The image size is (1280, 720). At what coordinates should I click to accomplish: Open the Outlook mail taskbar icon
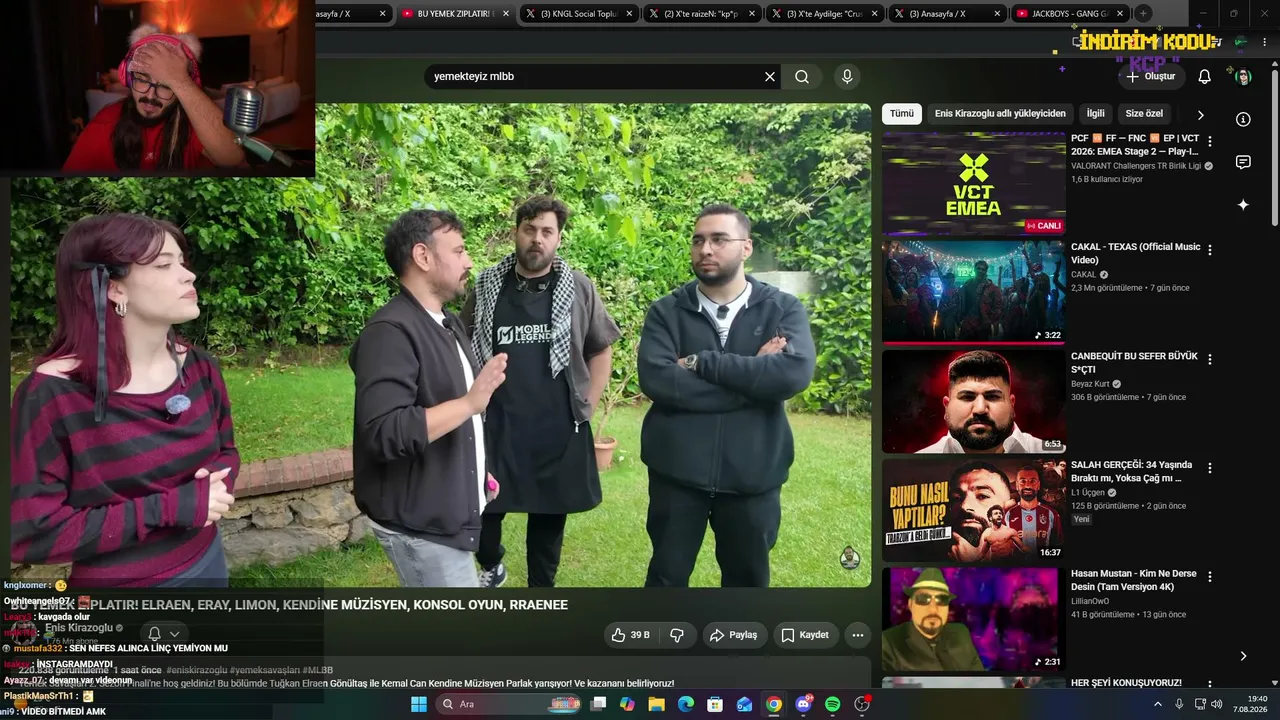(744, 704)
